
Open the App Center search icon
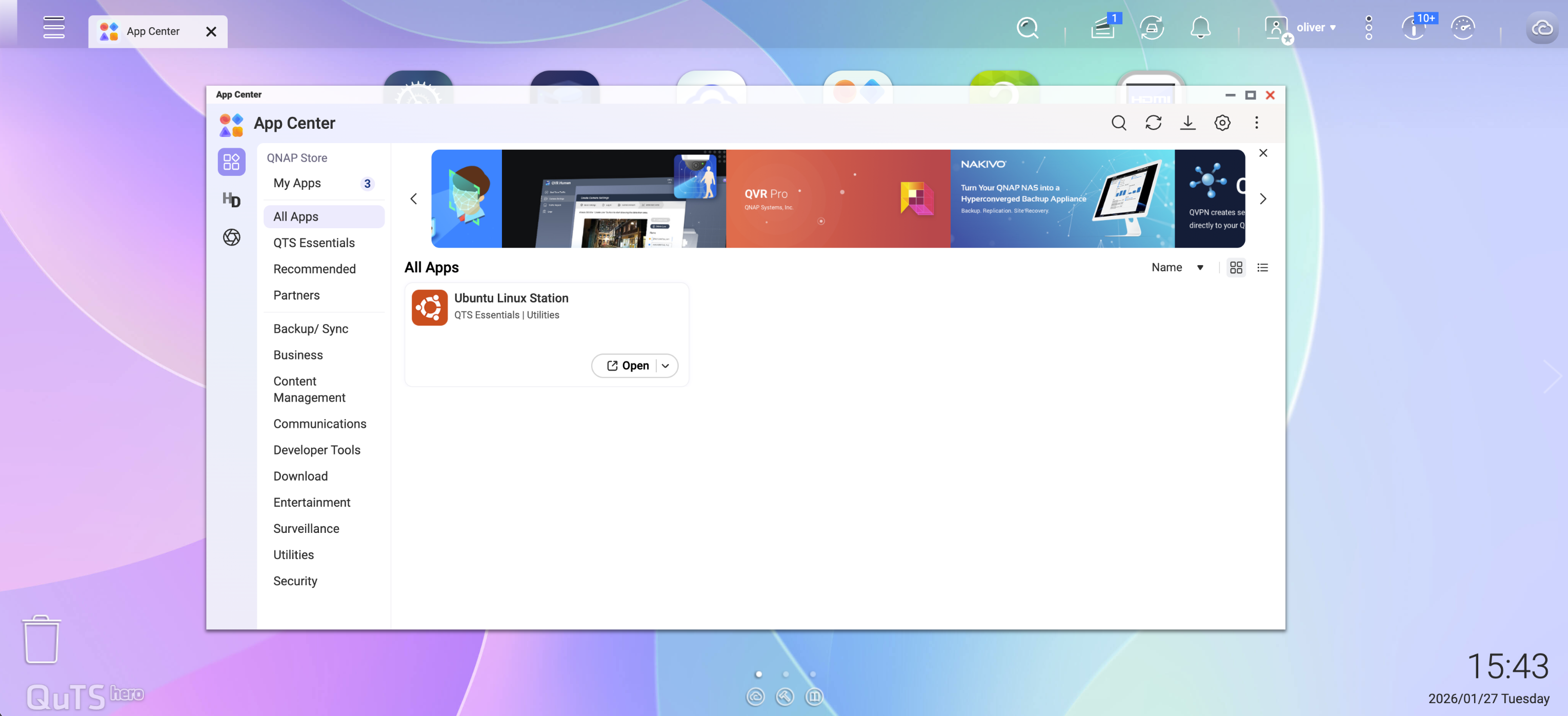point(1119,123)
